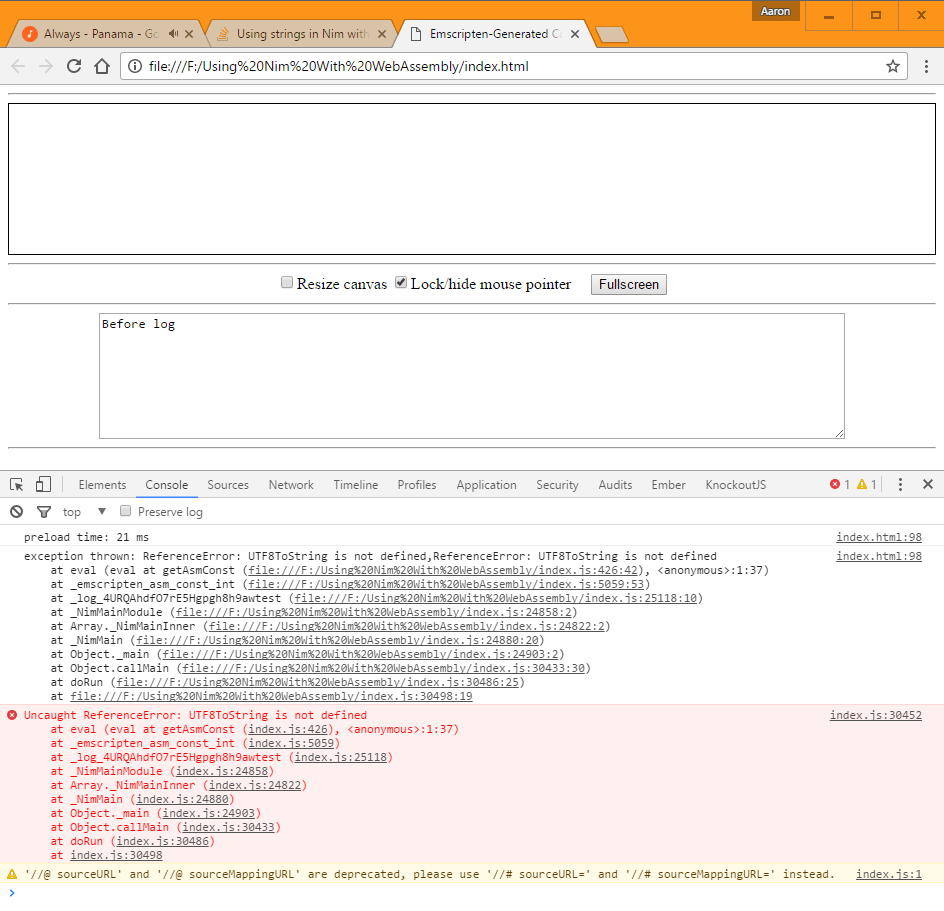Open the Chrome menu with three dots

point(926,66)
